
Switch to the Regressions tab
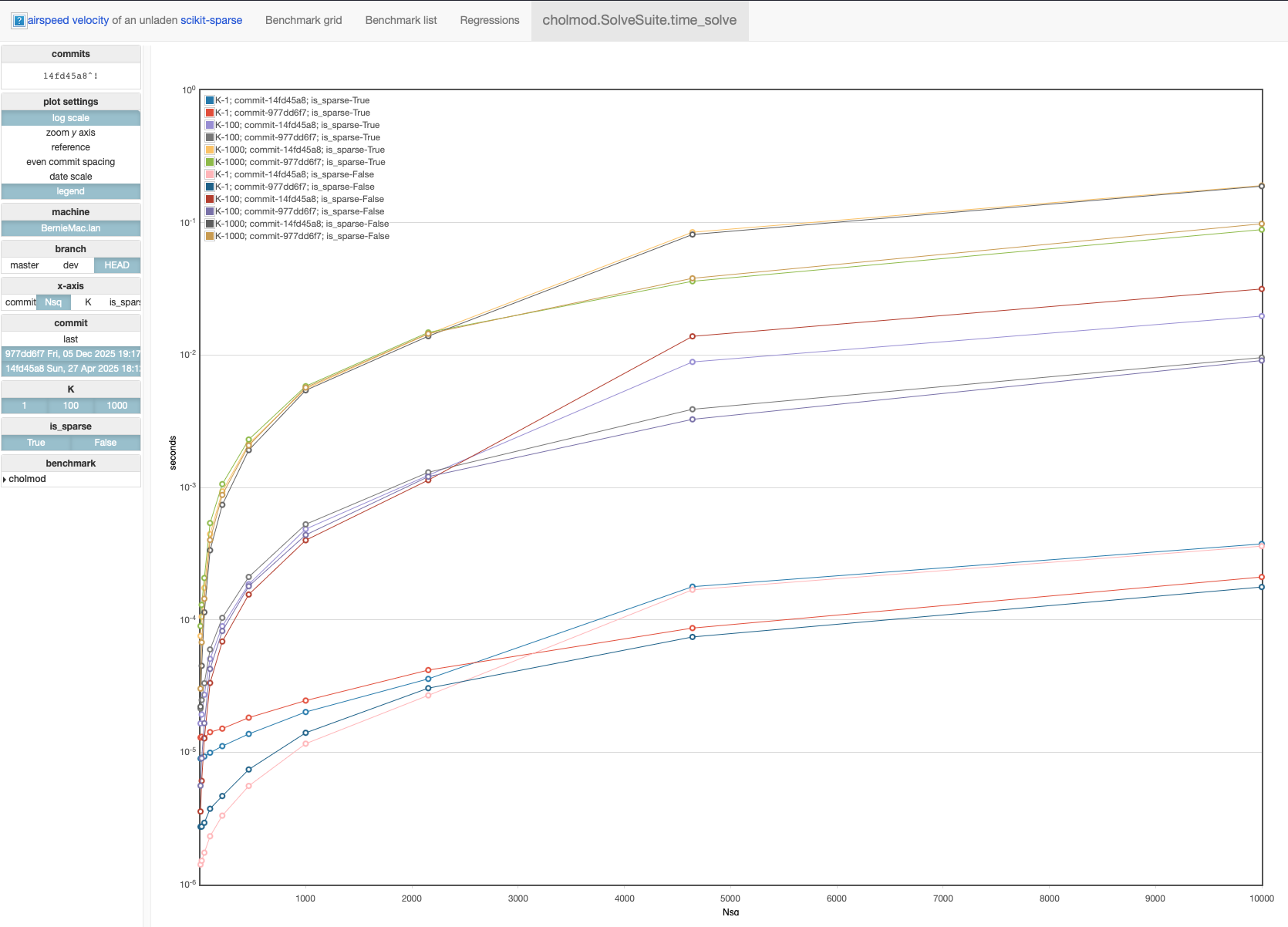tap(489, 20)
